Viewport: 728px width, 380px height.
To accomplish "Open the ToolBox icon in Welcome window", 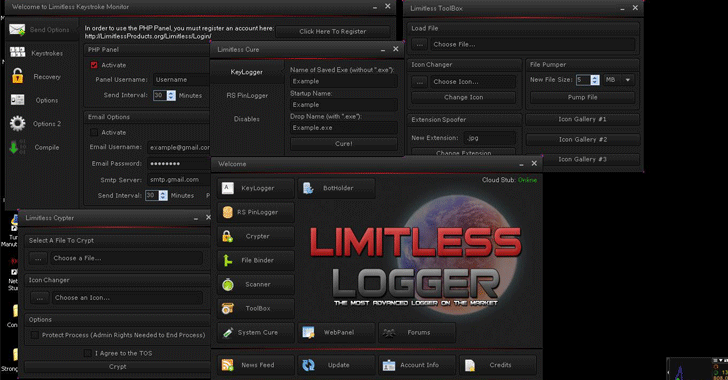I will [x=228, y=308].
